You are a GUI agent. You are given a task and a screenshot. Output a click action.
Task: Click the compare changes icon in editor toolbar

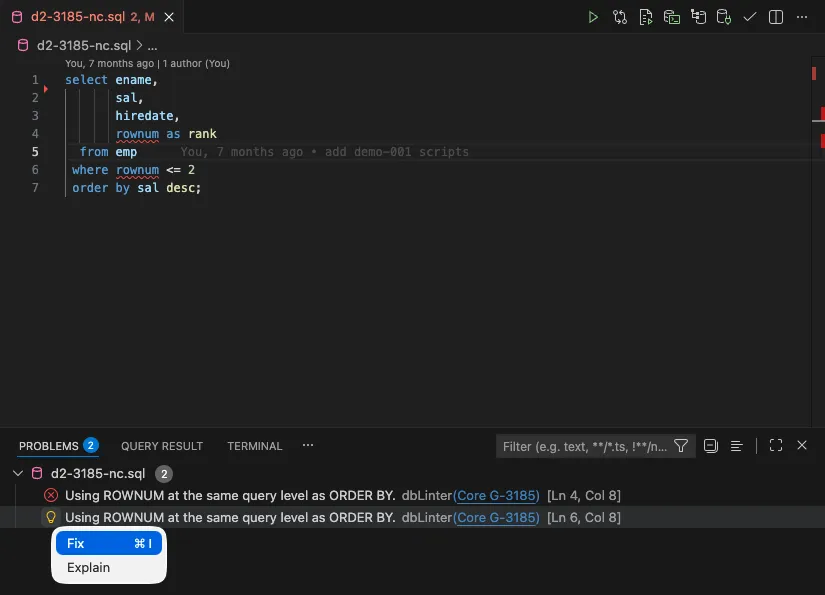pos(620,17)
